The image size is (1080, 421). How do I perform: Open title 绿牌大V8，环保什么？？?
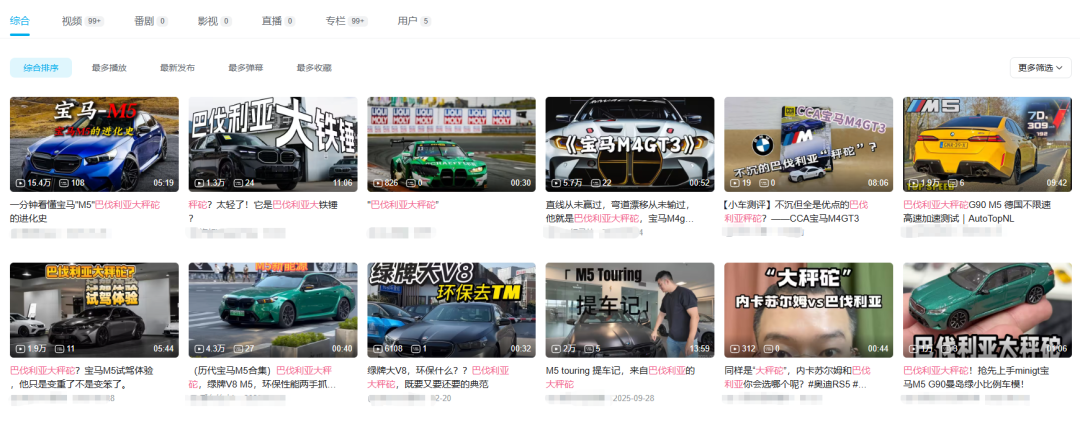(438, 377)
